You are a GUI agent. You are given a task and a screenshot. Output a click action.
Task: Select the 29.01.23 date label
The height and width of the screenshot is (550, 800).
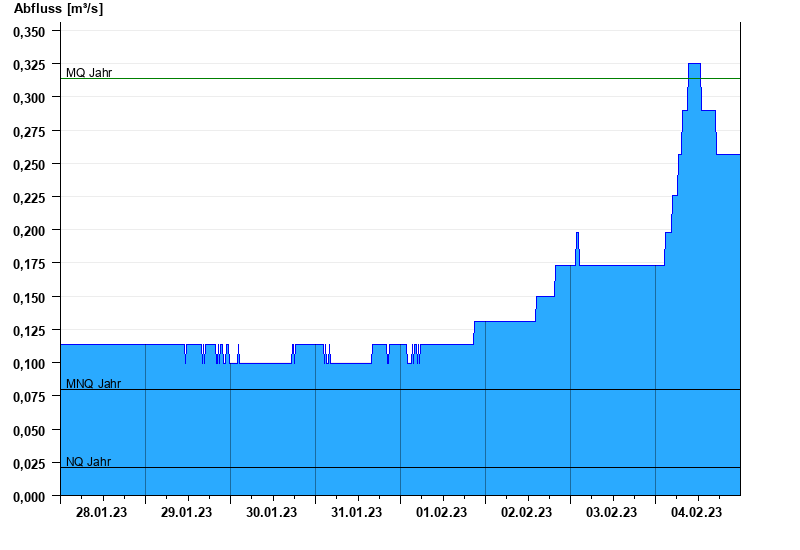[x=187, y=513]
